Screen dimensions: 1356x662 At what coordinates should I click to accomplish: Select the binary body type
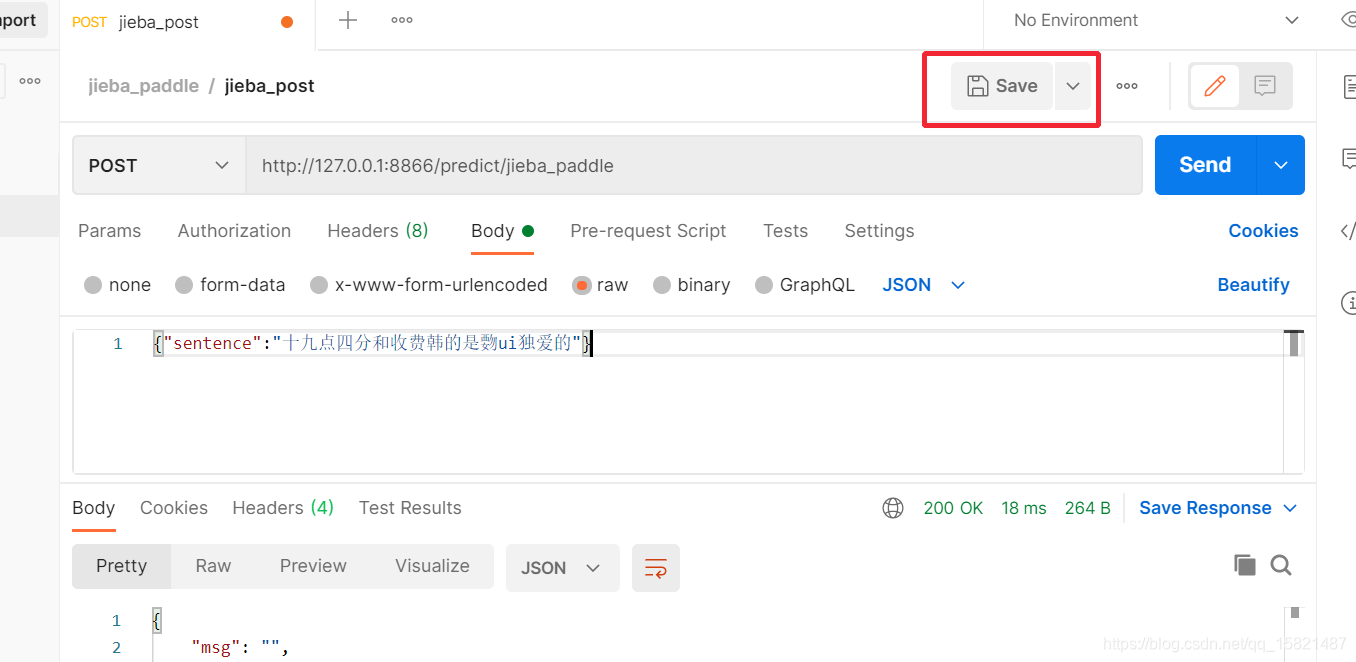pos(692,285)
